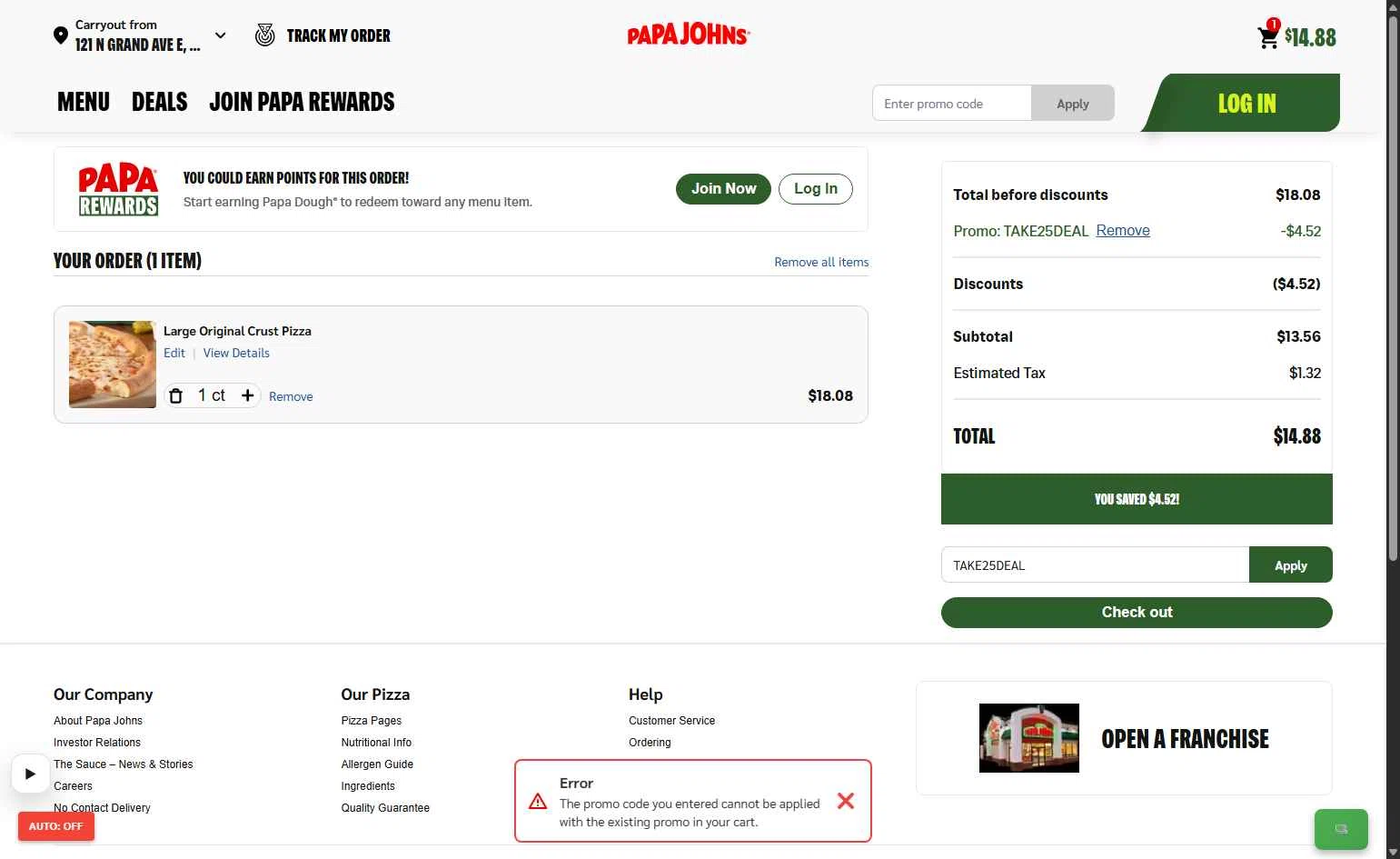Click the Join Now button
This screenshot has width=1400, height=859.
pos(723,188)
